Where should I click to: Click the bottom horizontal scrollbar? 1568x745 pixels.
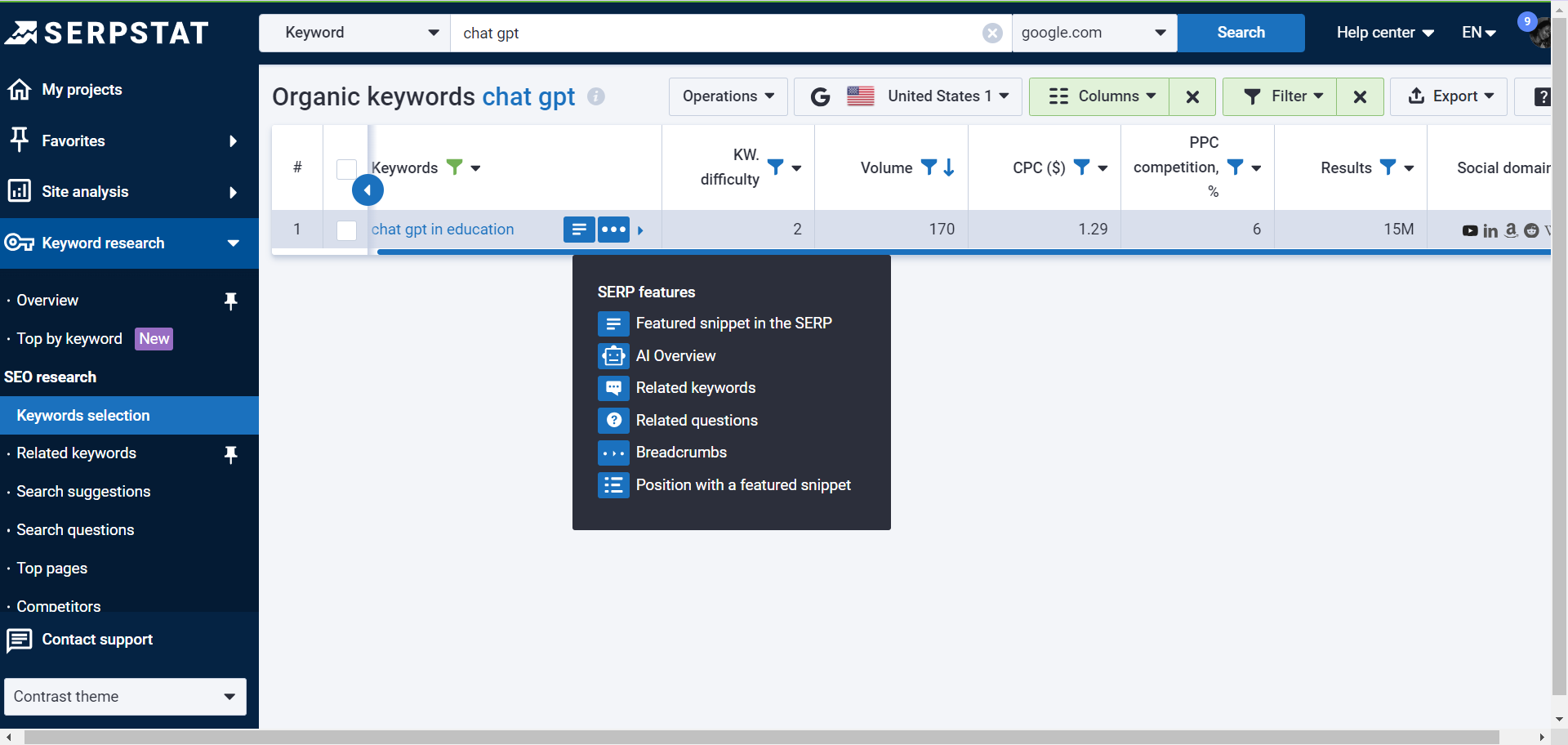(x=761, y=738)
